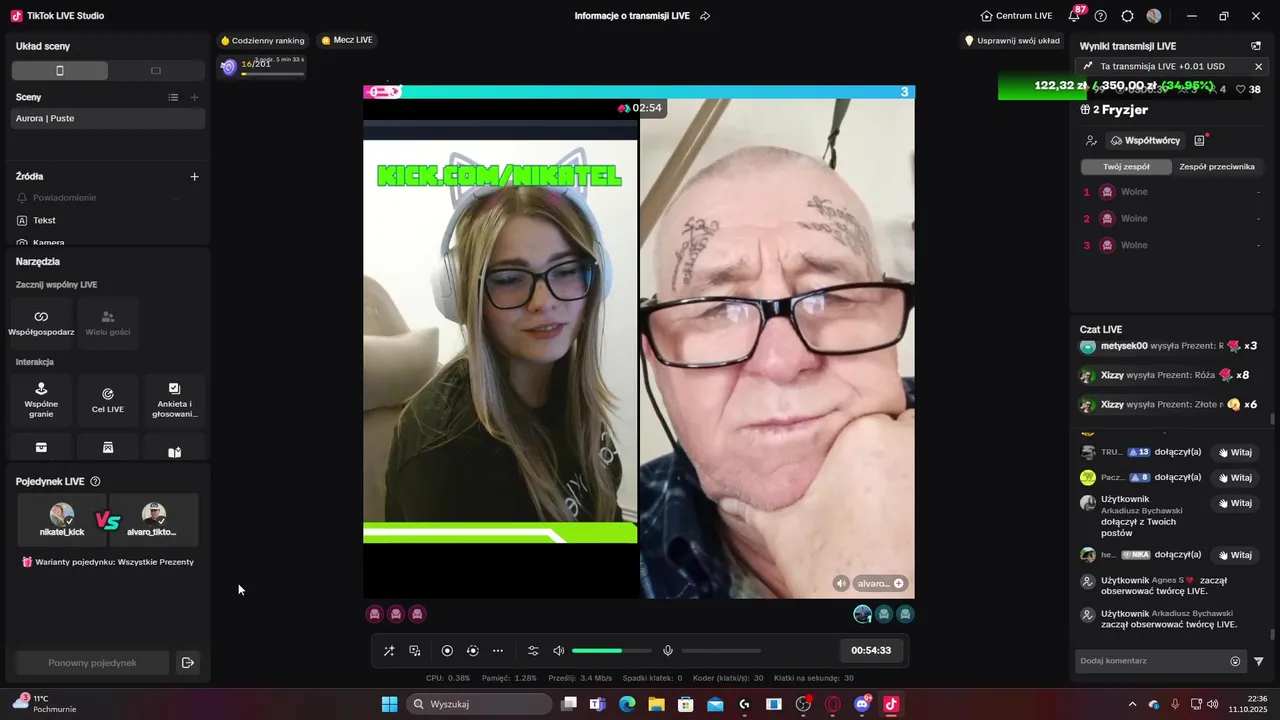Click Windows Start button
Viewport: 1280px width, 720px height.
click(x=389, y=704)
